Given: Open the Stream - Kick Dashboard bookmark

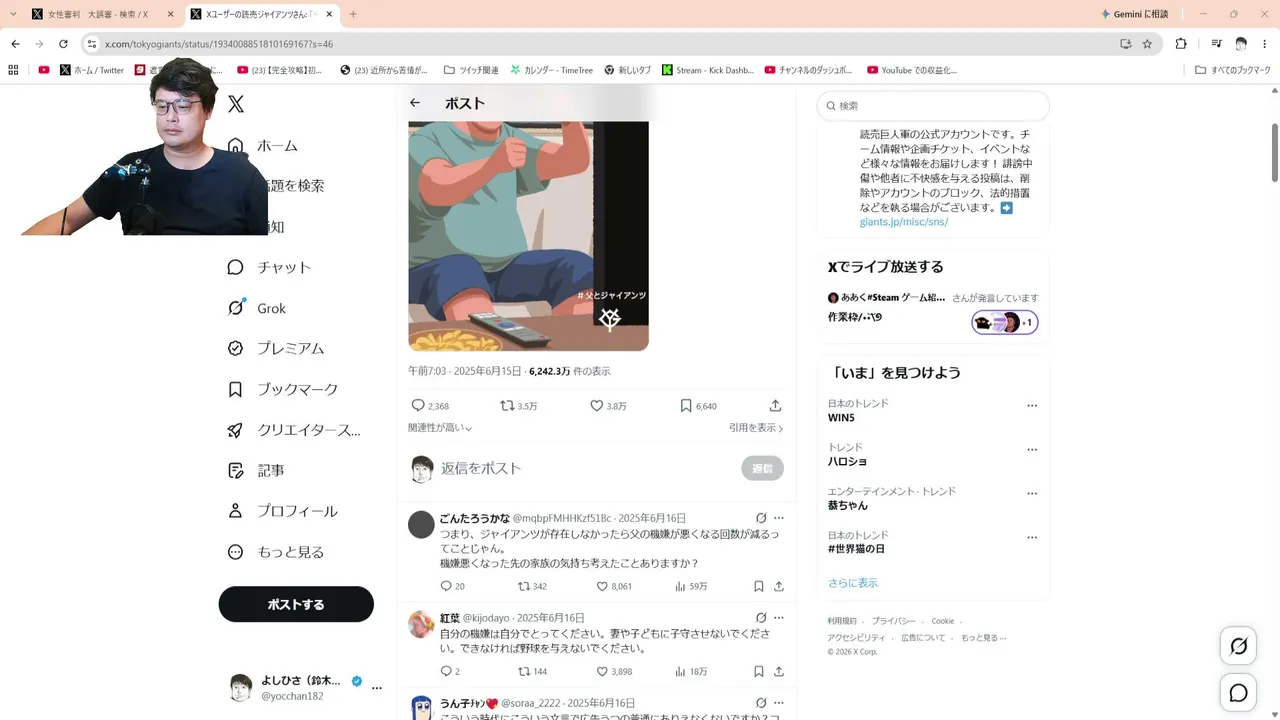Looking at the screenshot, I should pos(708,70).
